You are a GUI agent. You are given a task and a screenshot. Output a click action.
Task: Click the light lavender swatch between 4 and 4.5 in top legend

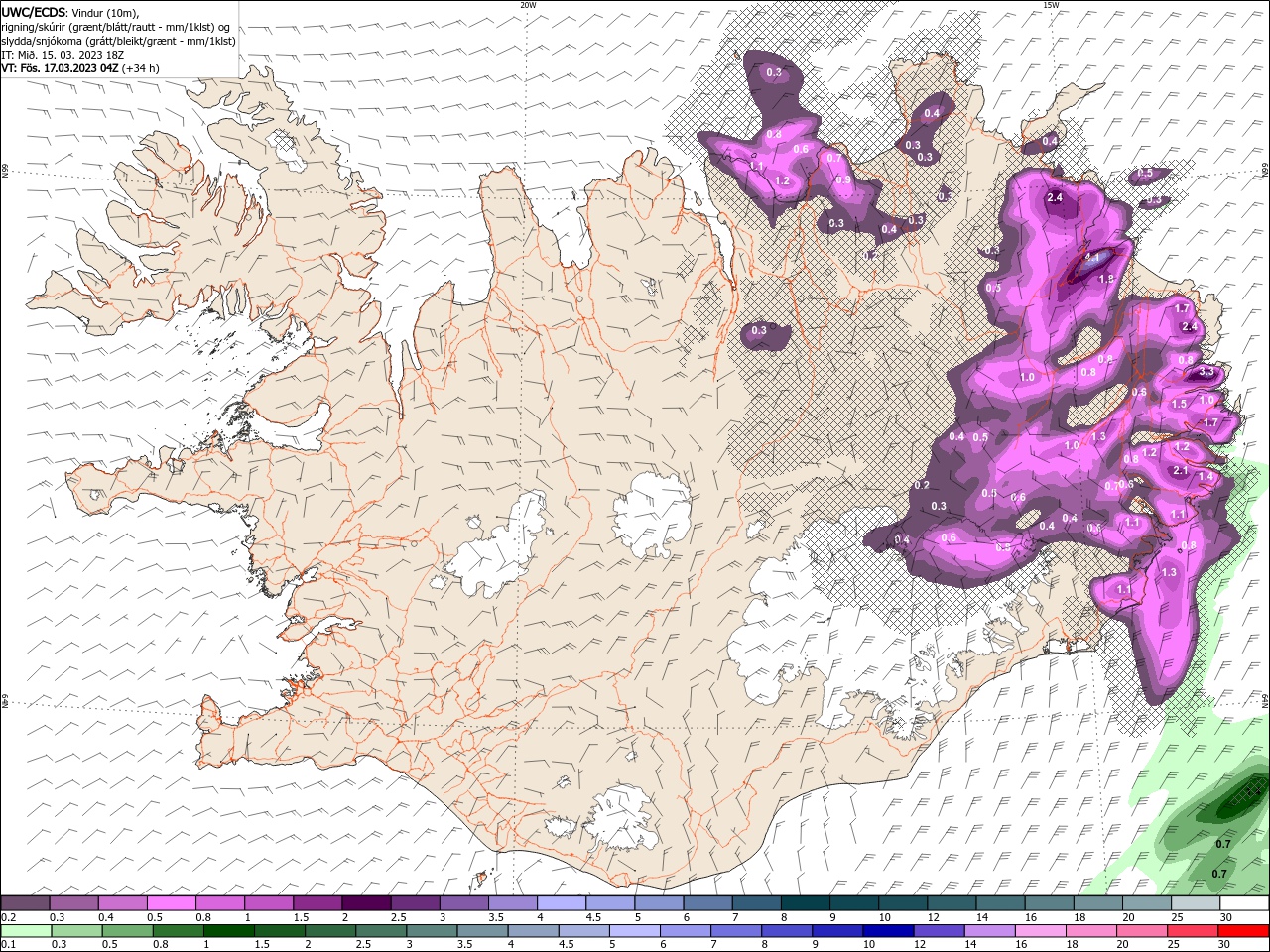click(x=562, y=903)
